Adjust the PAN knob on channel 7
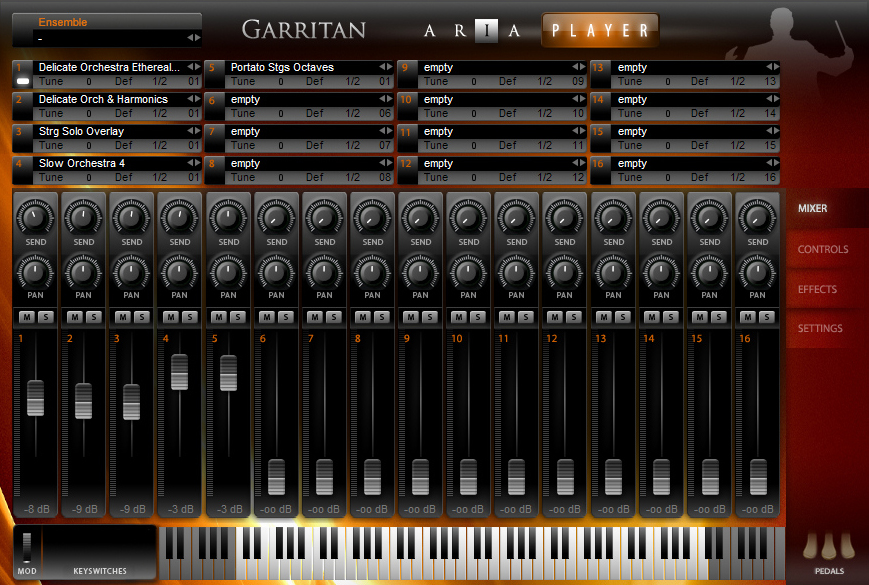869x585 pixels. pos(324,271)
